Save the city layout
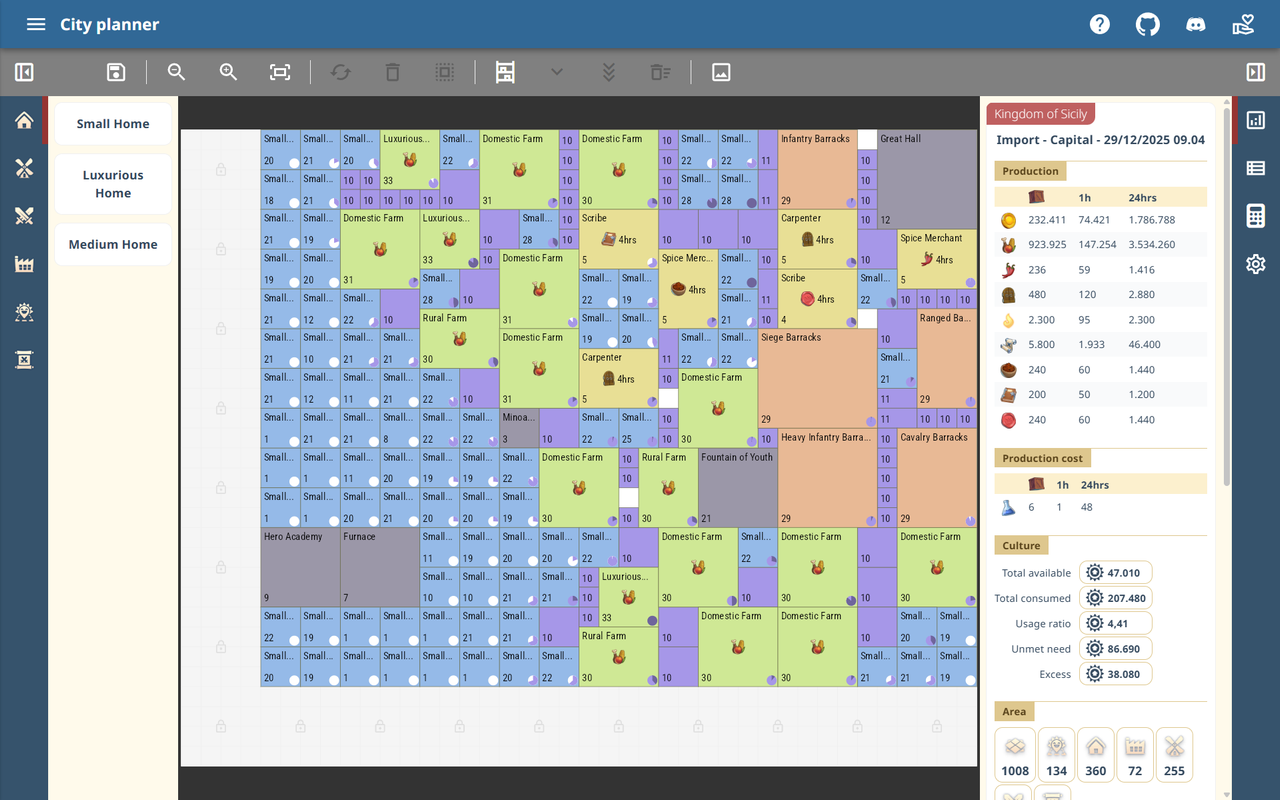This screenshot has height=800, width=1280. 116,72
